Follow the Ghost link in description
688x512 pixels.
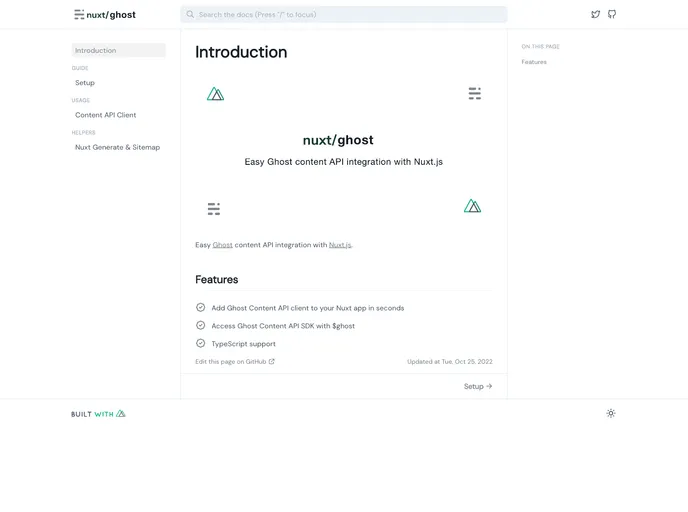222,245
